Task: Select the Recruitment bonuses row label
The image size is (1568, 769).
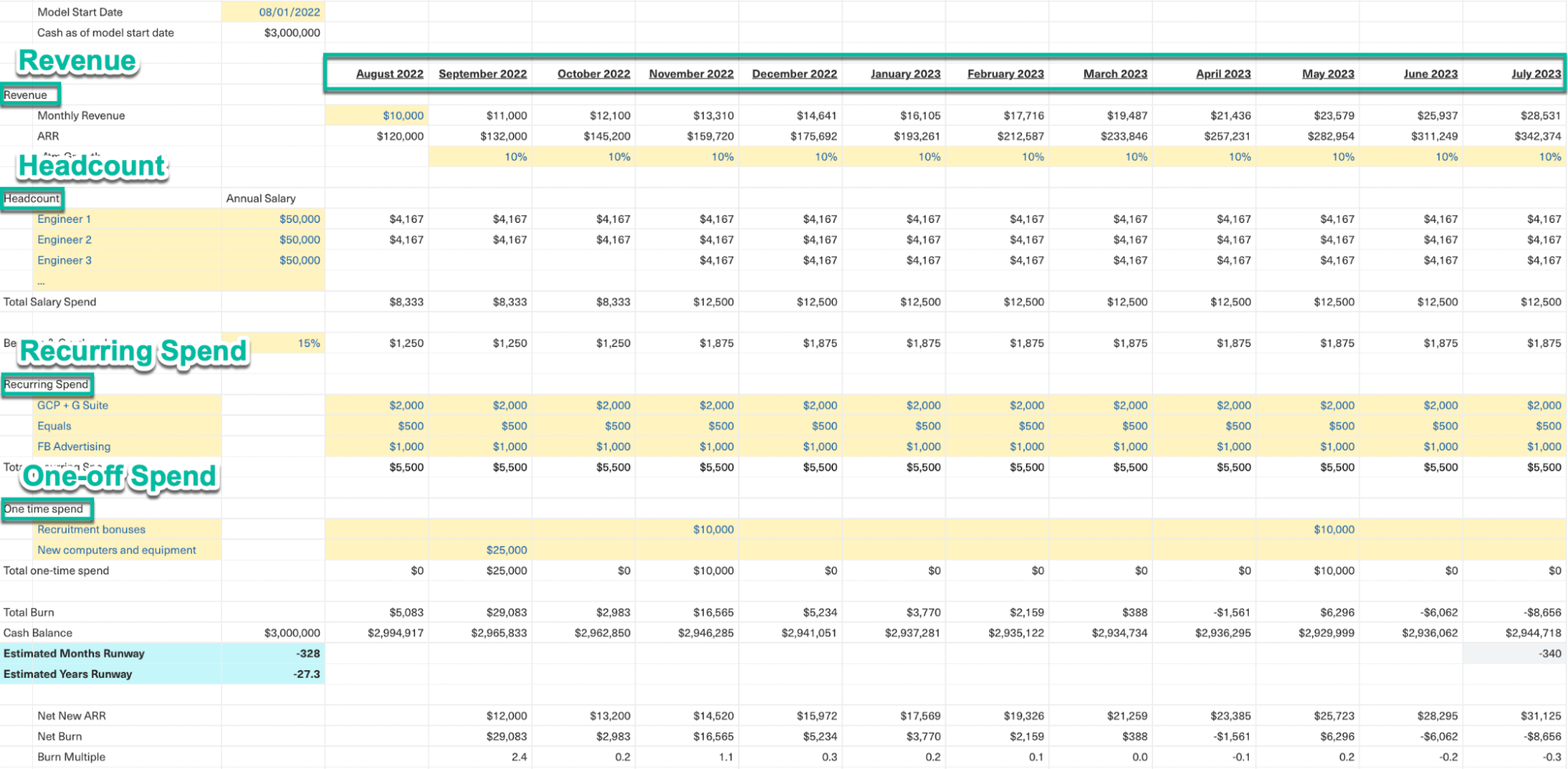Action: pyautogui.click(x=91, y=530)
